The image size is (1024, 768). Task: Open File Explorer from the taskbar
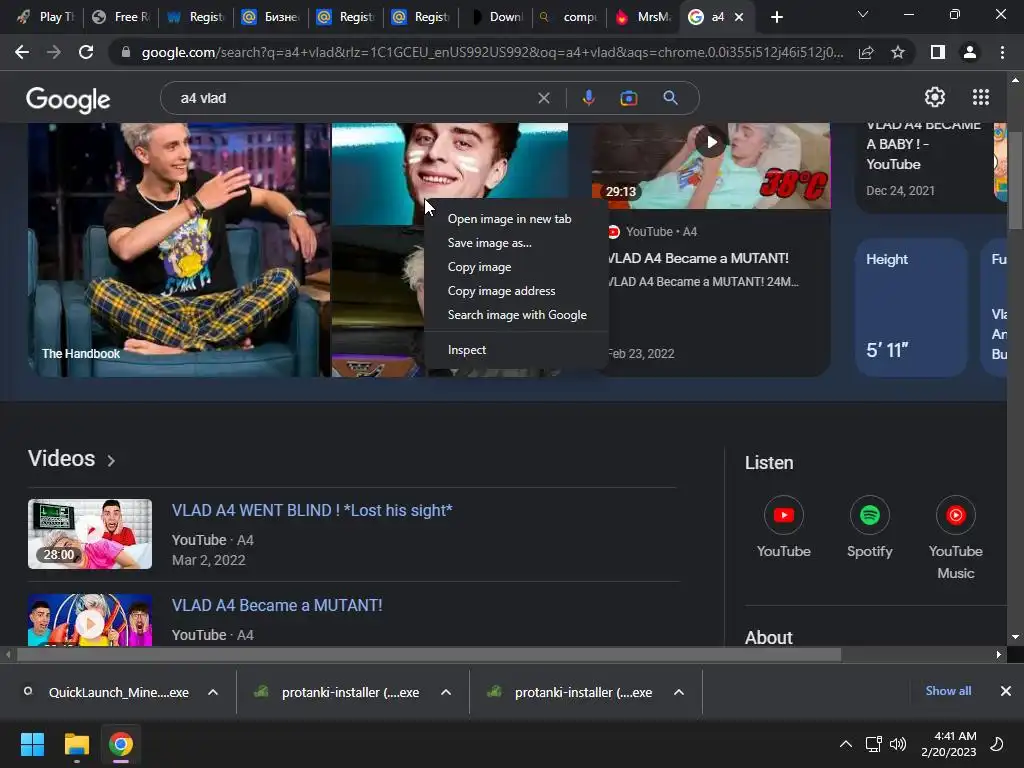point(76,744)
